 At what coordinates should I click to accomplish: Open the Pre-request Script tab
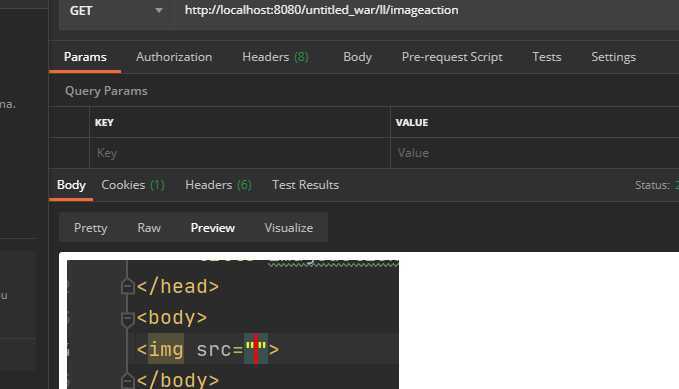[452, 57]
